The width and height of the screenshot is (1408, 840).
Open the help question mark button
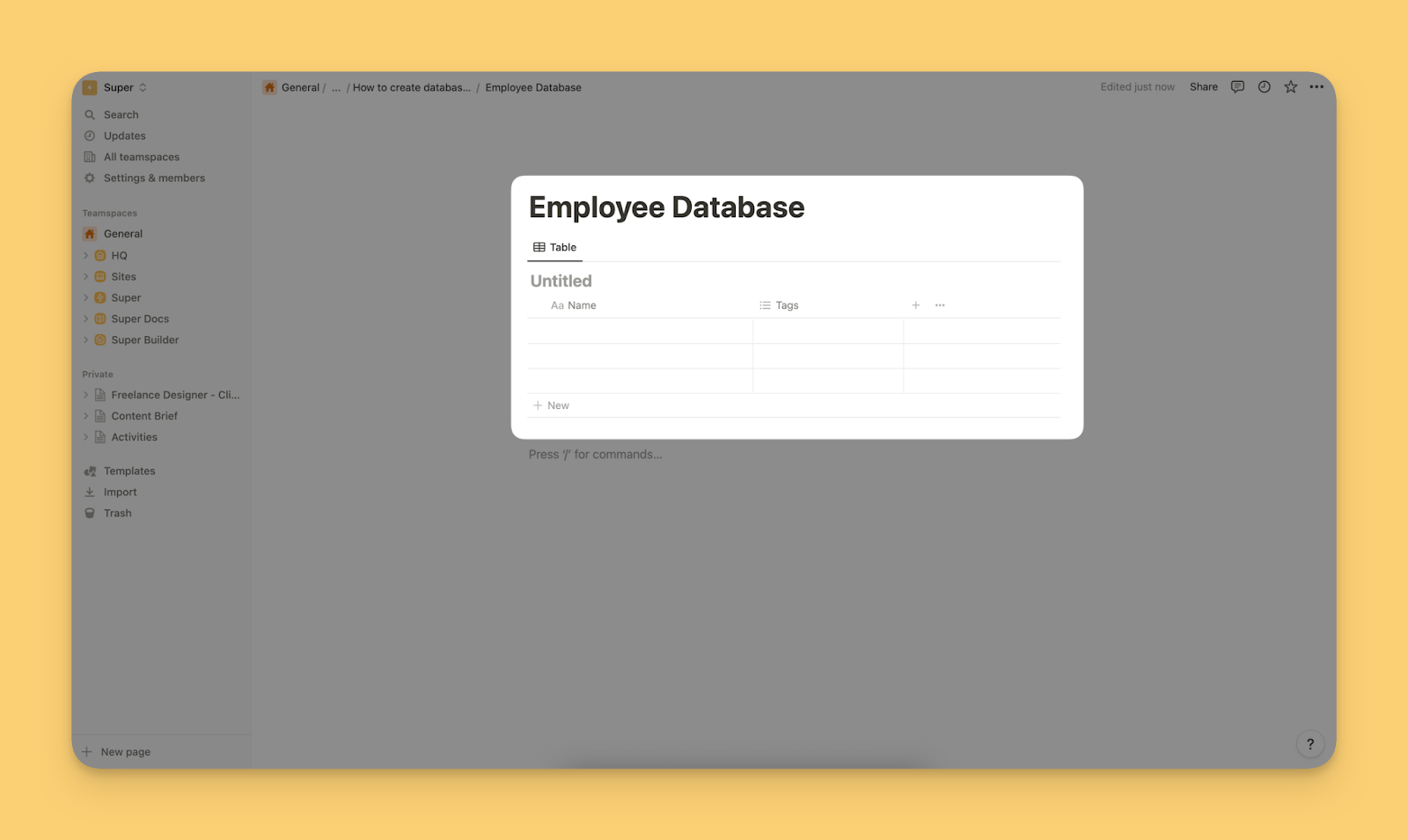[1310, 744]
